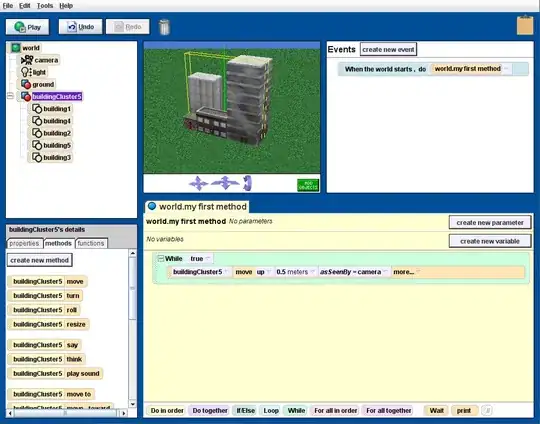The width and height of the screenshot is (540, 424).
Task: Click the Undo button
Action: coord(81,27)
